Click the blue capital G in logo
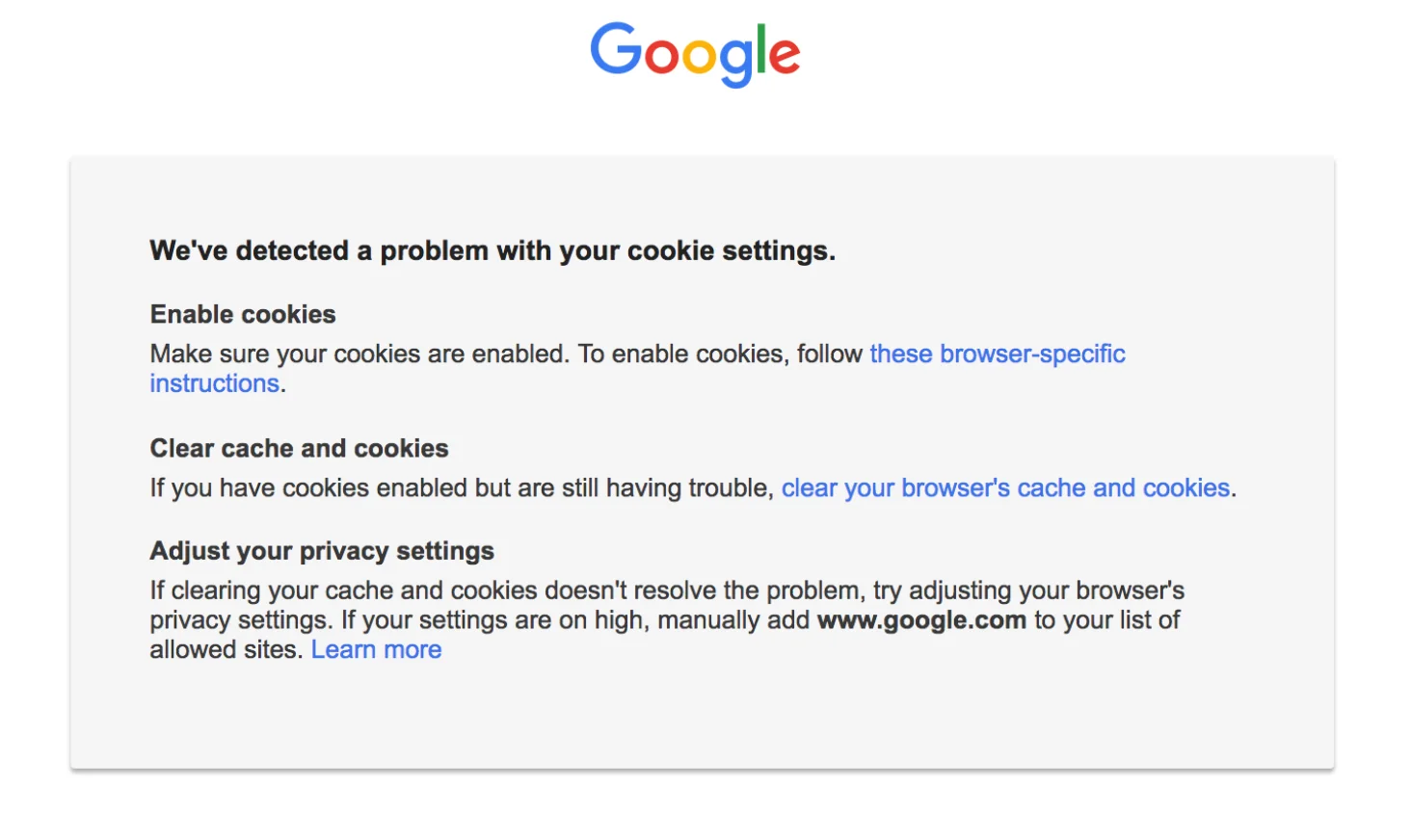The width and height of the screenshot is (1411, 840). click(x=616, y=49)
